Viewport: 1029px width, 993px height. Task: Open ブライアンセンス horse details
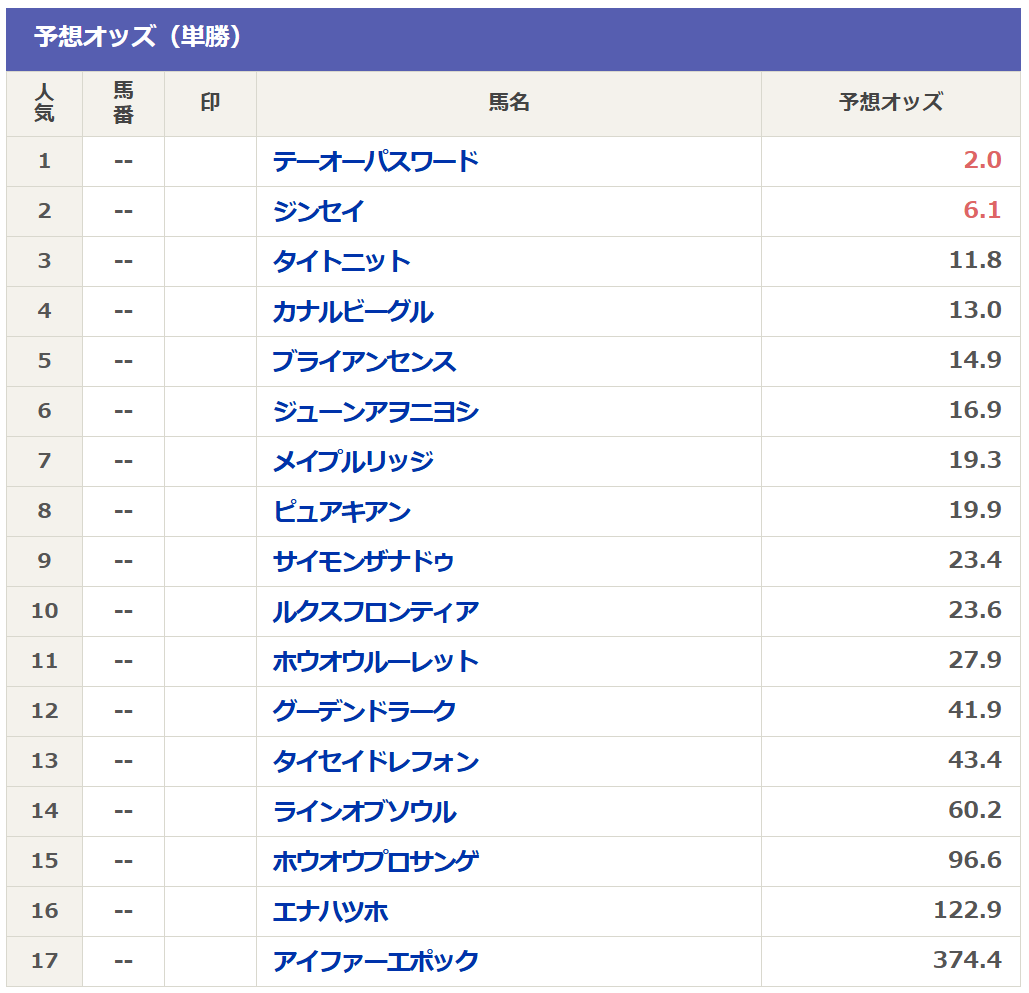(x=364, y=362)
